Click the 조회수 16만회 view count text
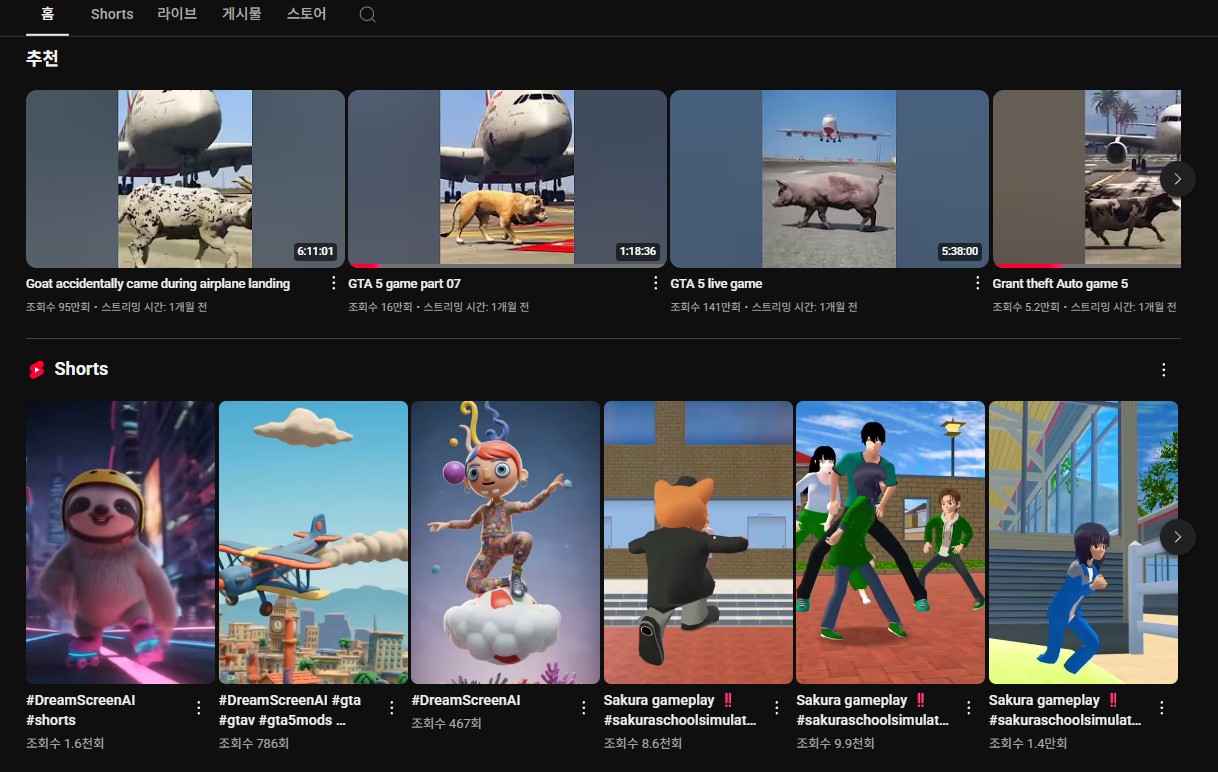This screenshot has width=1218, height=772. click(380, 307)
